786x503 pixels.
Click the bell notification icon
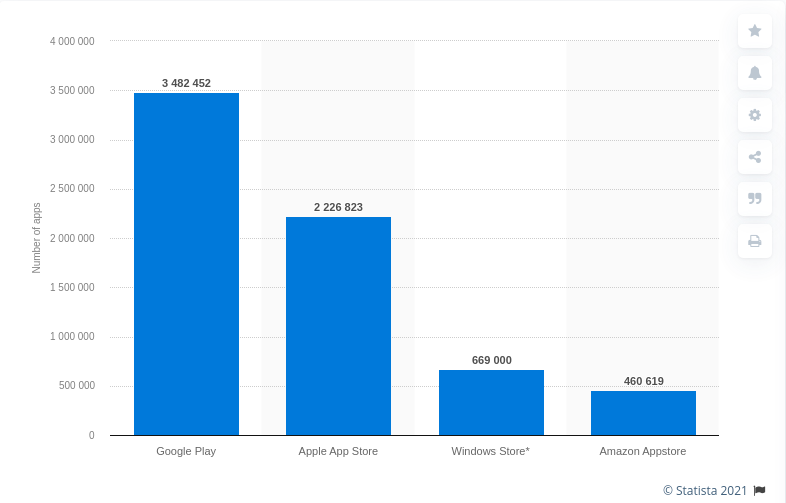(x=754, y=73)
